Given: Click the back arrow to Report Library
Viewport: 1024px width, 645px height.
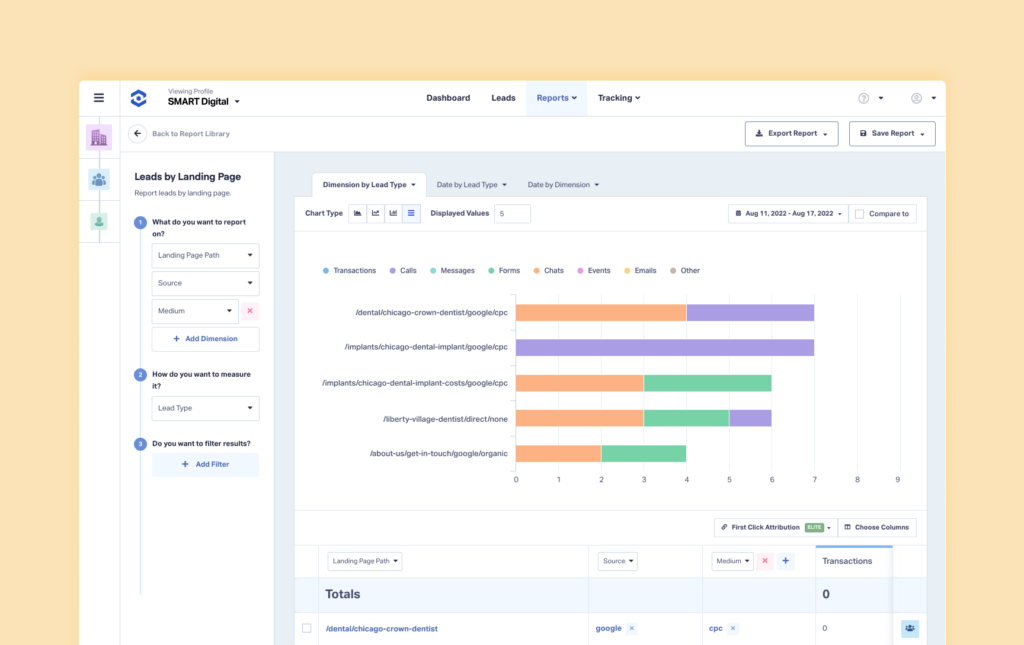Looking at the screenshot, I should pos(135,133).
